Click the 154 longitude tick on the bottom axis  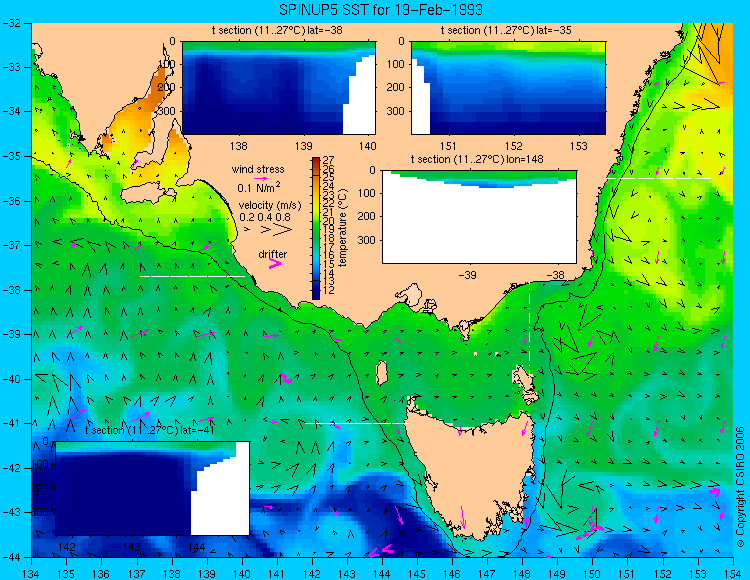[733, 573]
